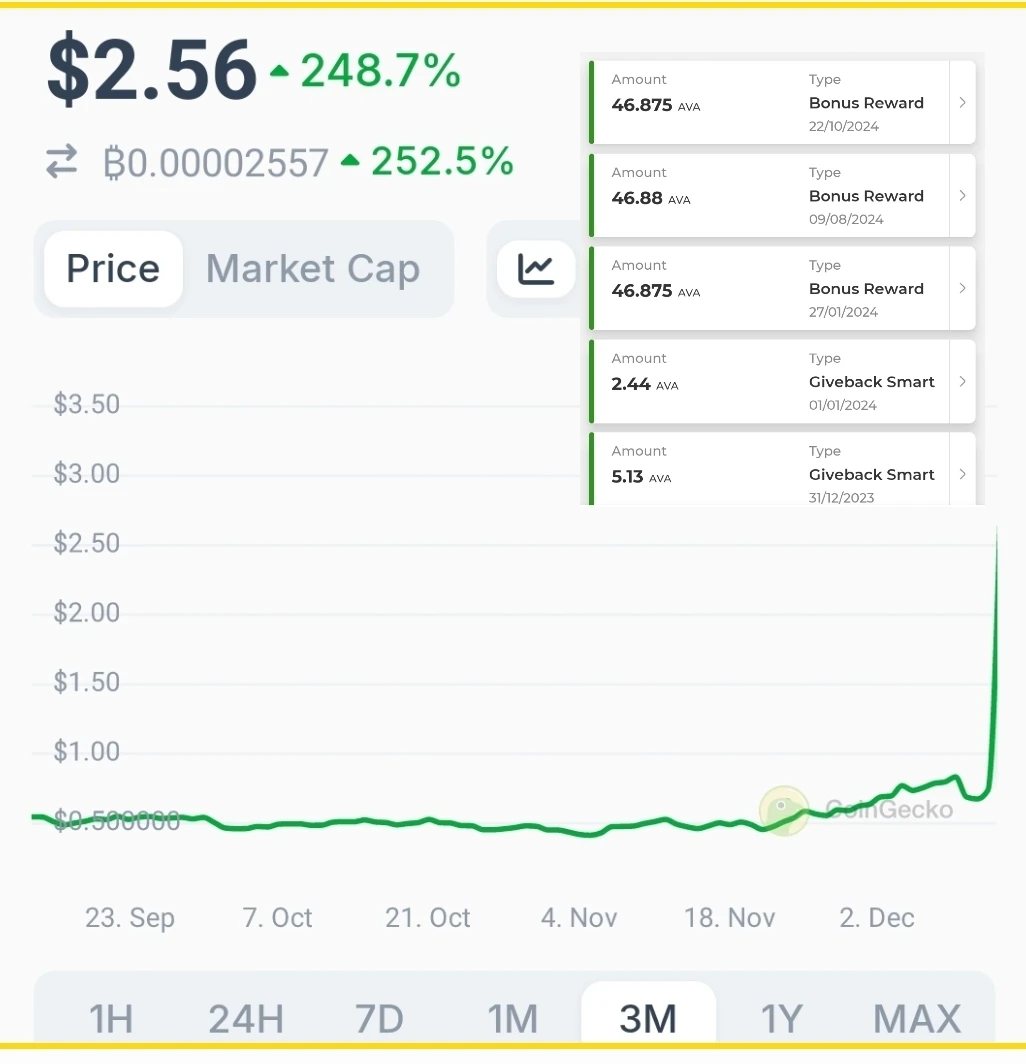Expand the 27/01/2024 Bonus Reward entry chevron
Screen dimensions: 1026x1064
point(962,288)
